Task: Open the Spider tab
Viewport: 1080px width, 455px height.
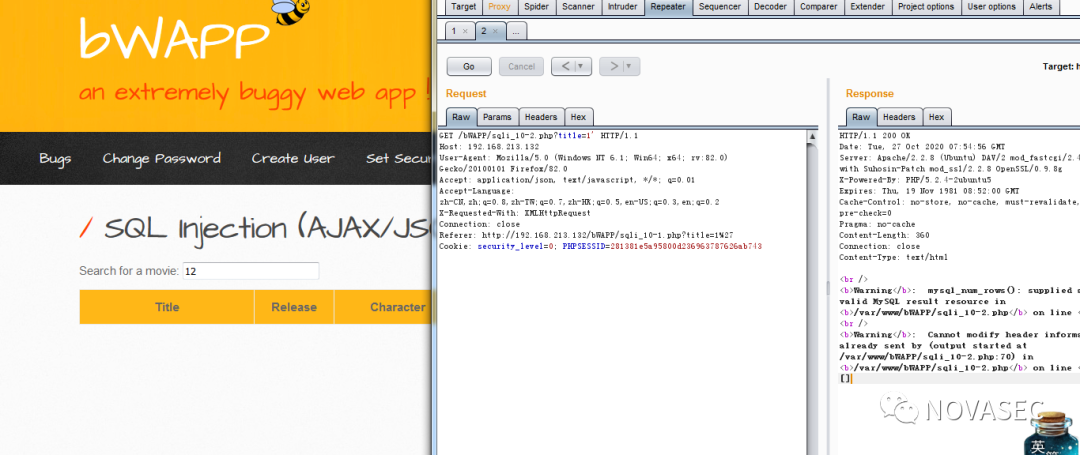Action: point(537,7)
